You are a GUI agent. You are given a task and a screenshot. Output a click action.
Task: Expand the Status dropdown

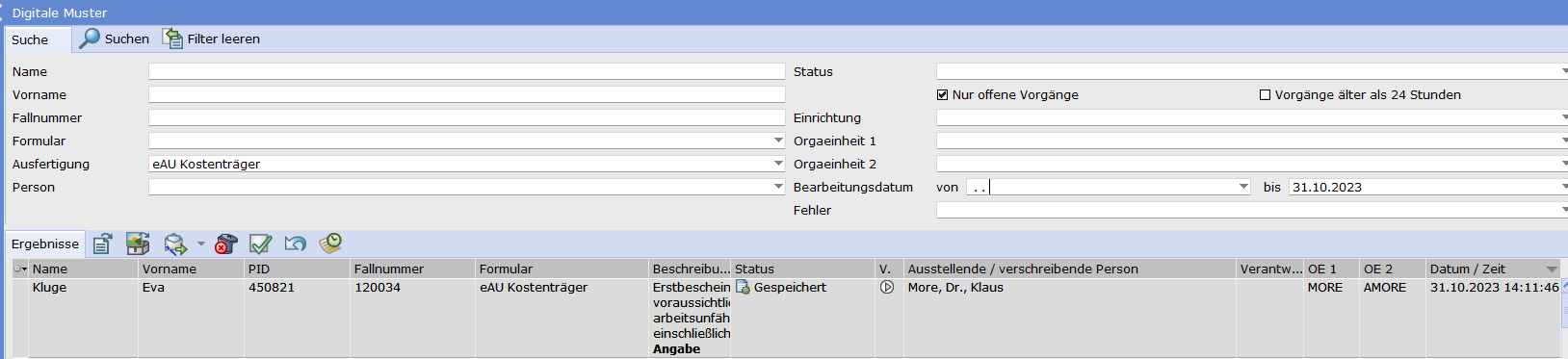[x=1563, y=71]
